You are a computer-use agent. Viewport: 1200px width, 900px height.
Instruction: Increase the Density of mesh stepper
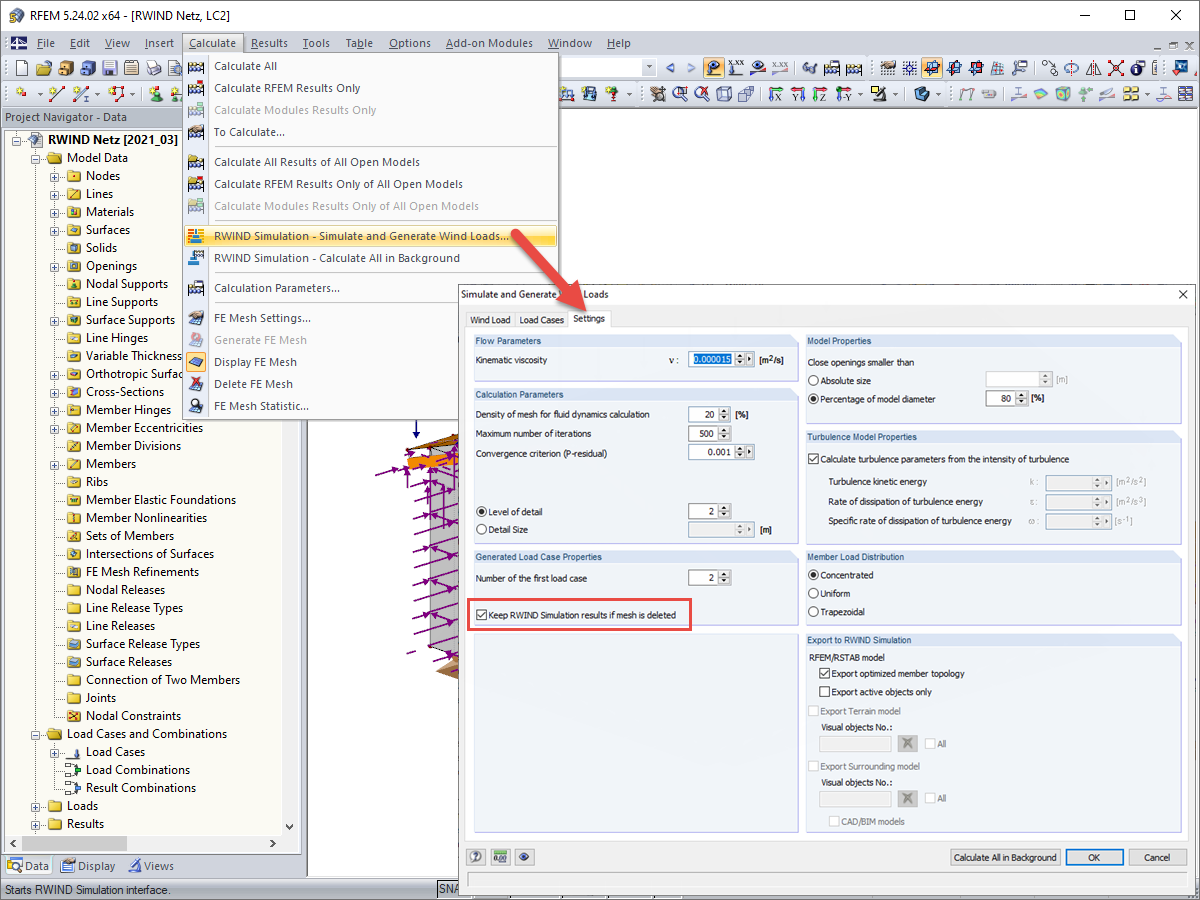[x=725, y=410]
